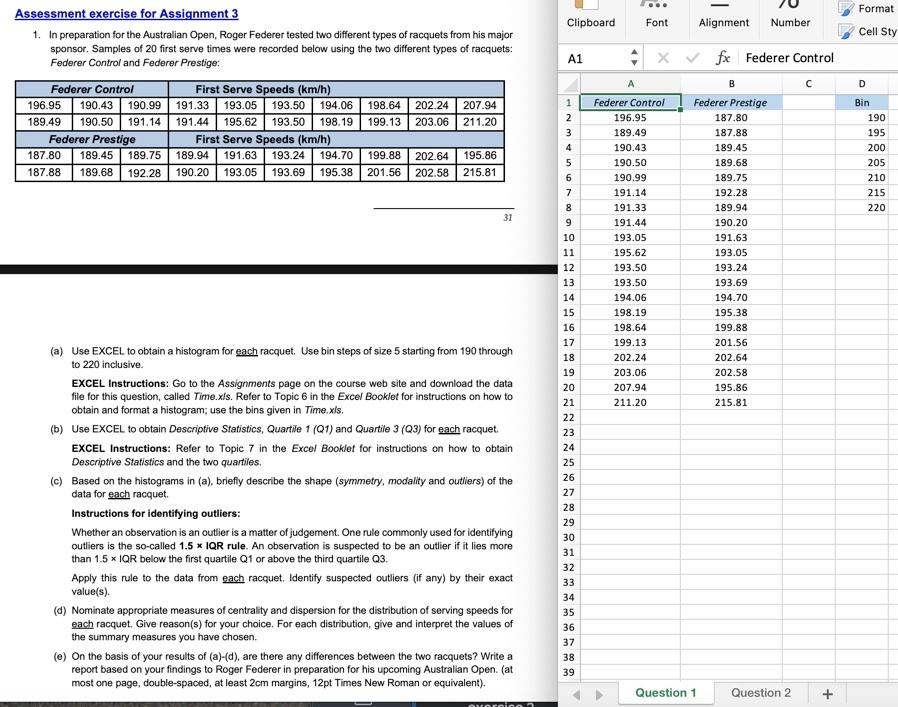Click the Alignment group icon

pyautogui.click(x=722, y=5)
